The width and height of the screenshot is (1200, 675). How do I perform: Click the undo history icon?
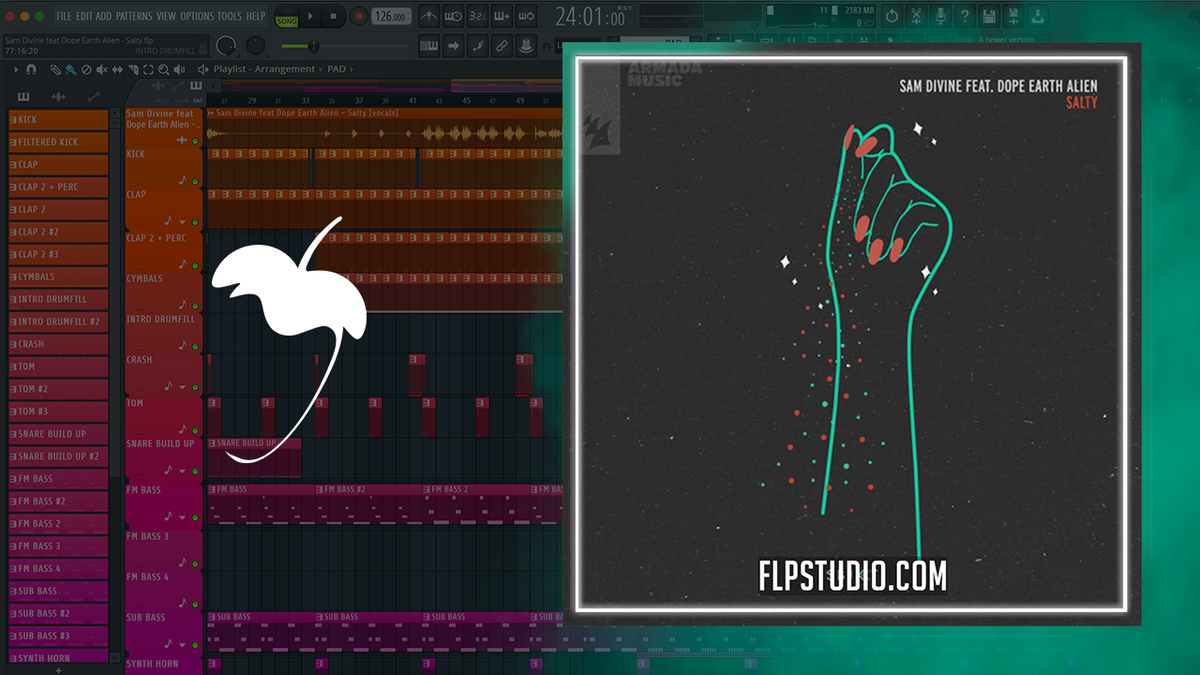(x=892, y=14)
